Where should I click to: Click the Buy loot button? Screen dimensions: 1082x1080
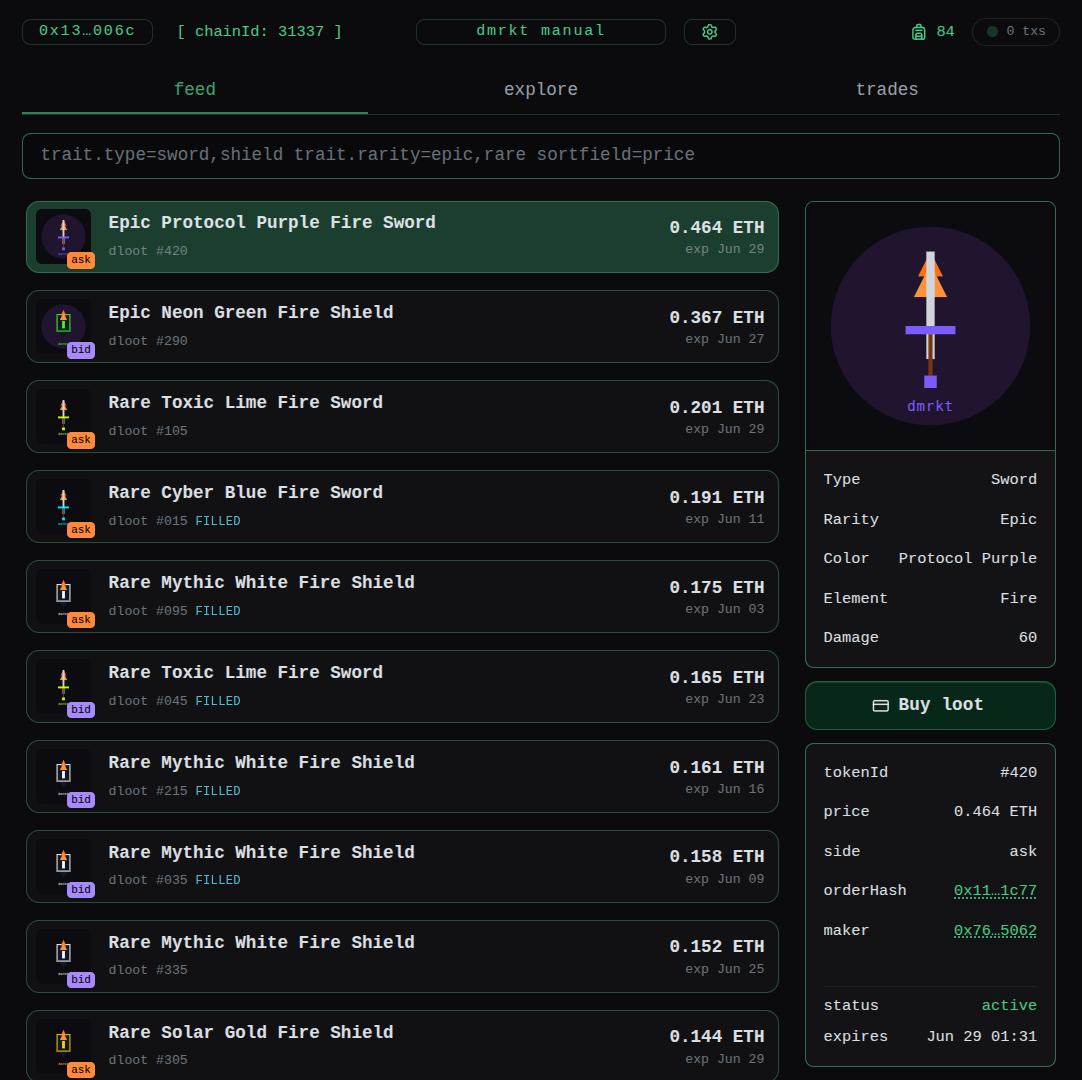click(x=930, y=705)
